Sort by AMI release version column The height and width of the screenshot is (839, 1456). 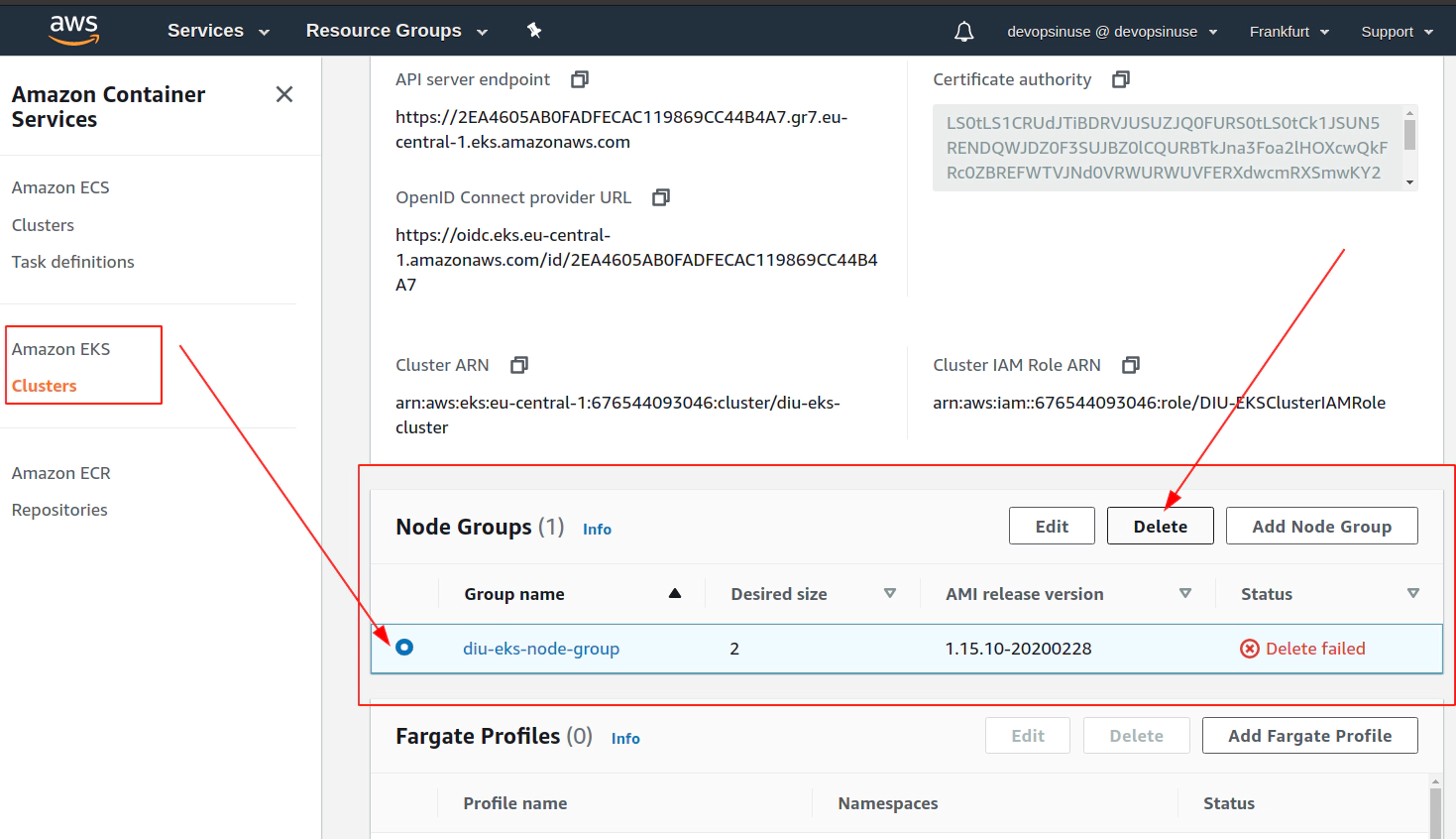(x=1185, y=593)
